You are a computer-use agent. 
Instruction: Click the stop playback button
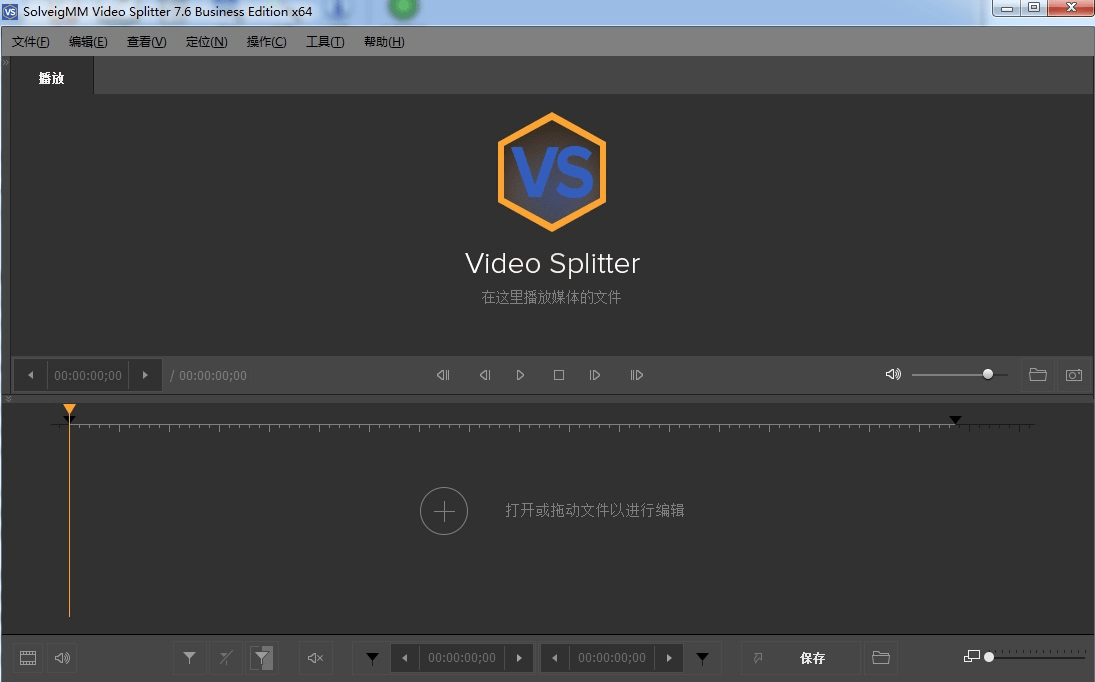[x=559, y=375]
